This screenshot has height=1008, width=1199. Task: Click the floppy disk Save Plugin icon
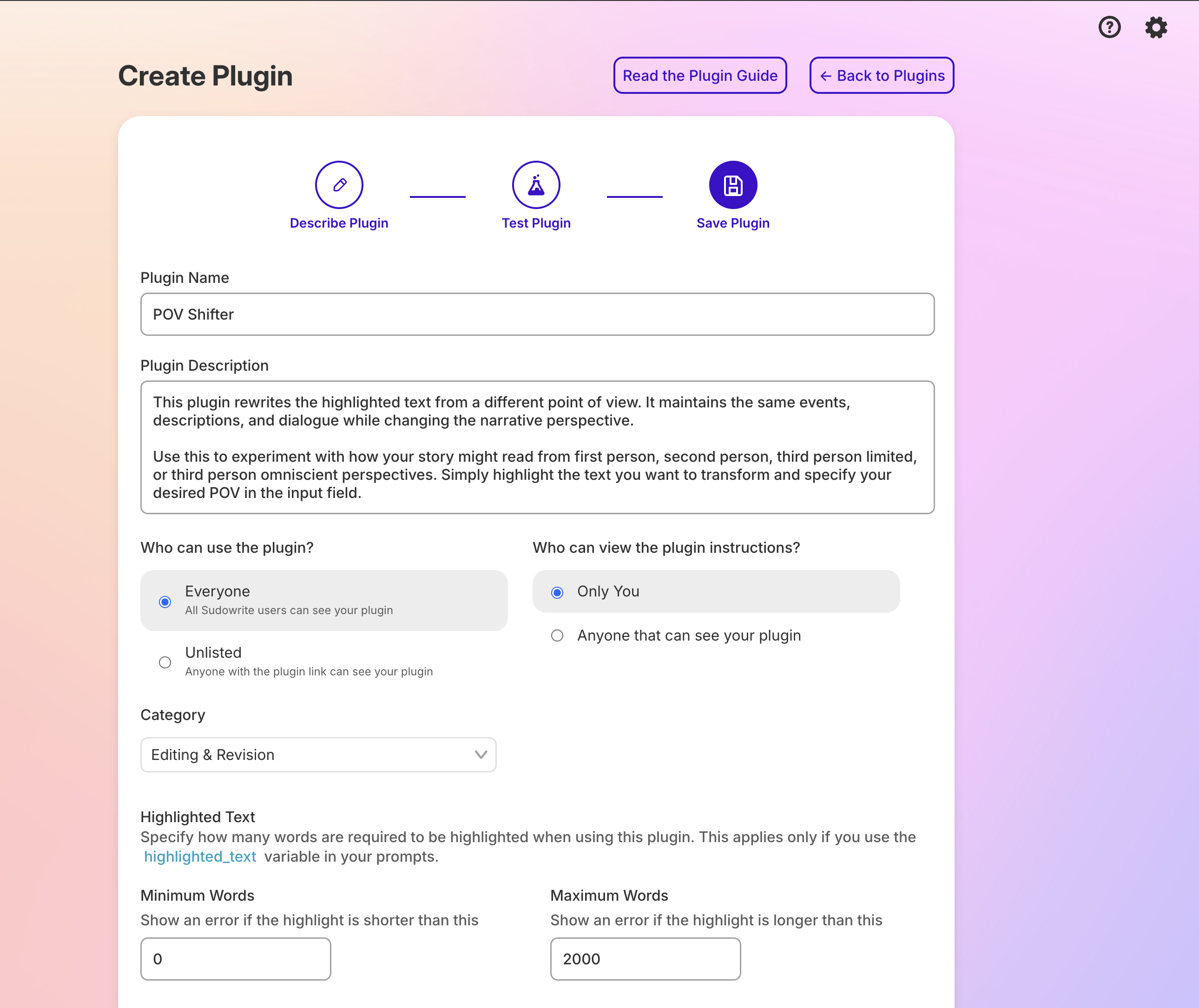732,184
